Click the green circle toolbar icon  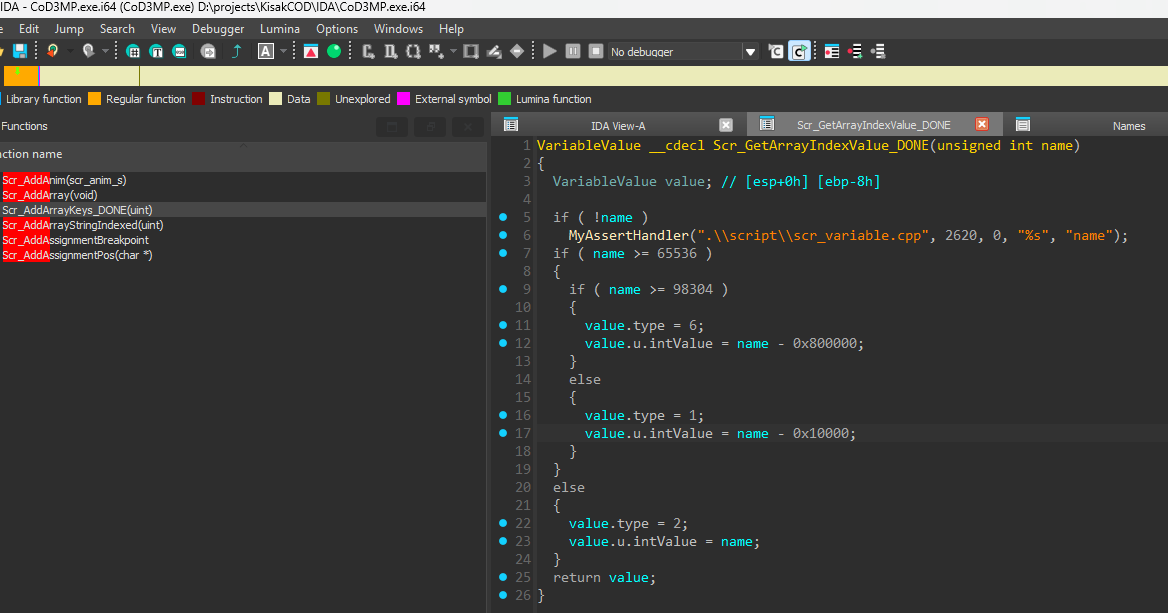(334, 51)
